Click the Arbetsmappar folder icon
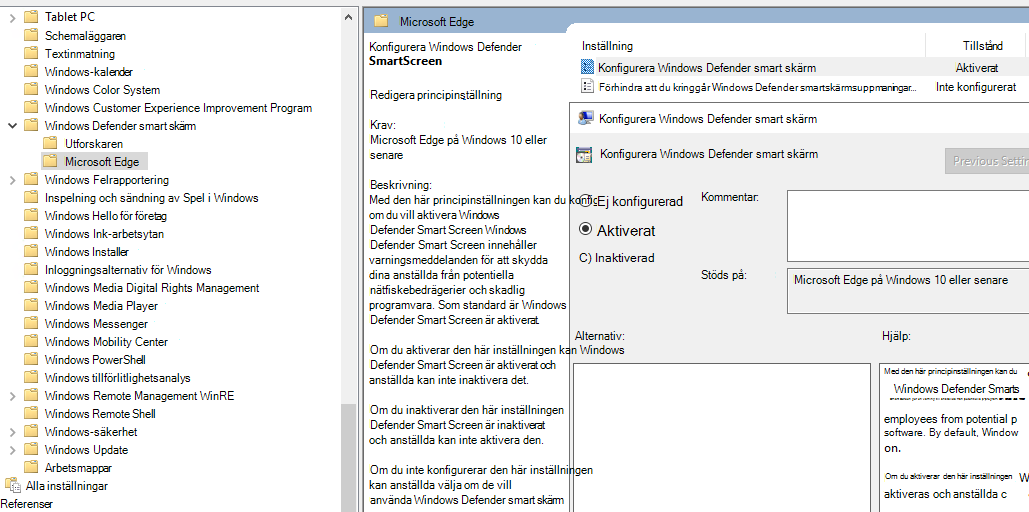 [x=31, y=467]
